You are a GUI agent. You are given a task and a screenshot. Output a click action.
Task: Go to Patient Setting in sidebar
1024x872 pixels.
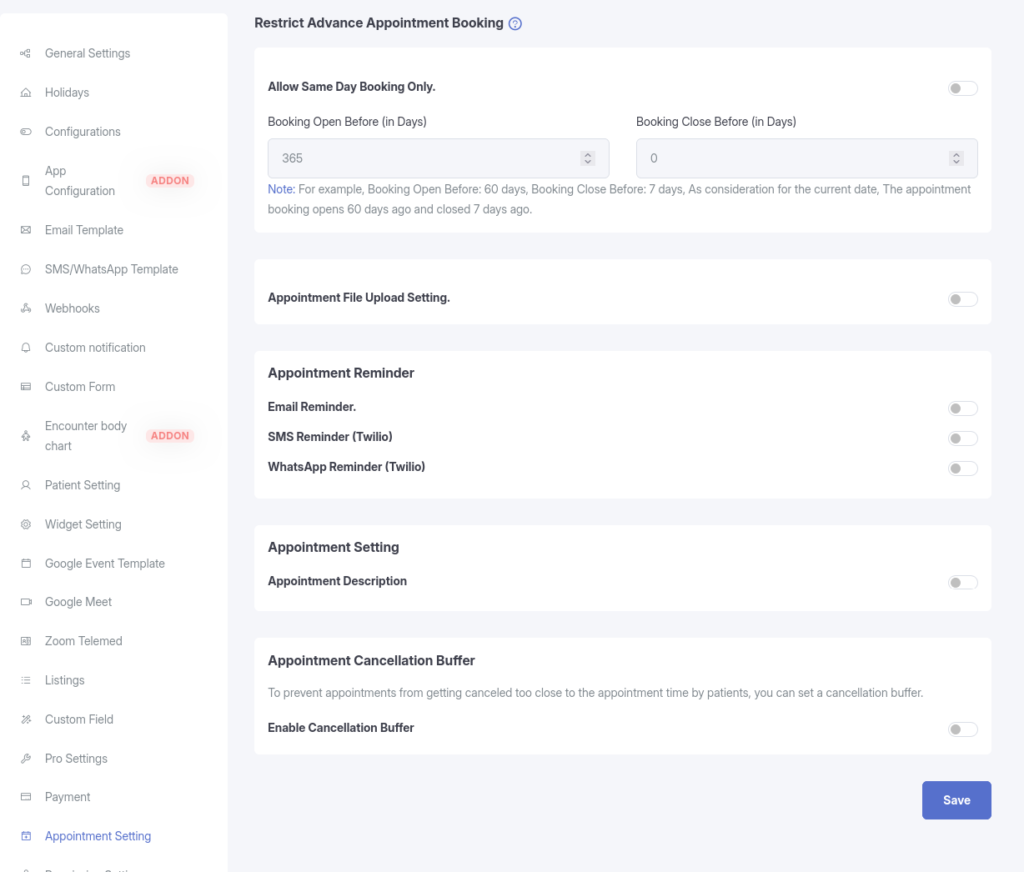(x=82, y=485)
